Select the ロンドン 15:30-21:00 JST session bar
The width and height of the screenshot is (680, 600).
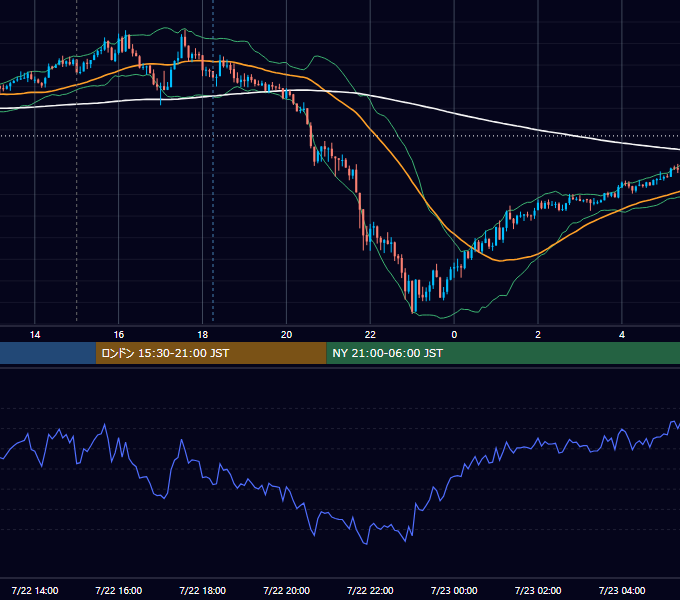click(x=211, y=353)
